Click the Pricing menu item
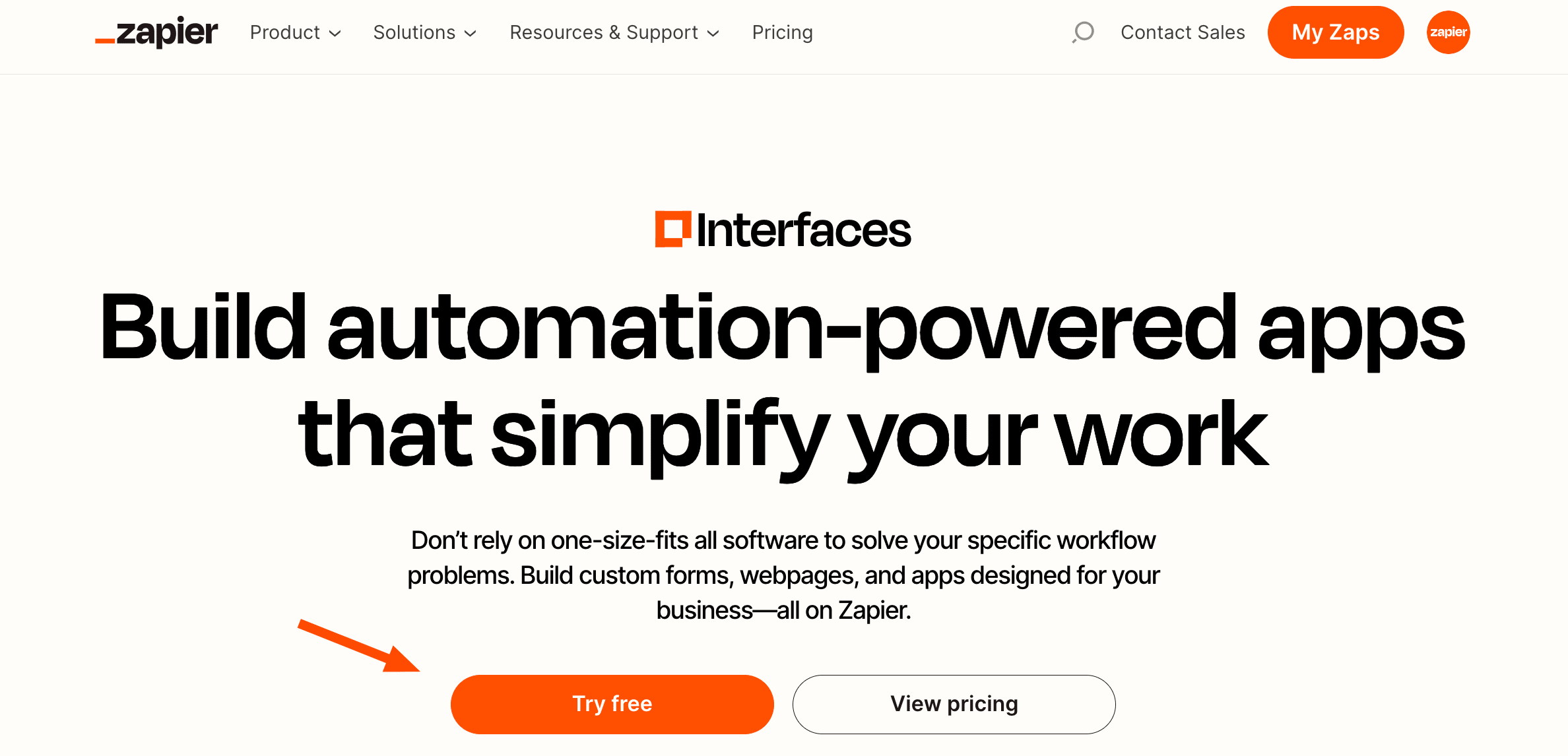 (x=783, y=32)
